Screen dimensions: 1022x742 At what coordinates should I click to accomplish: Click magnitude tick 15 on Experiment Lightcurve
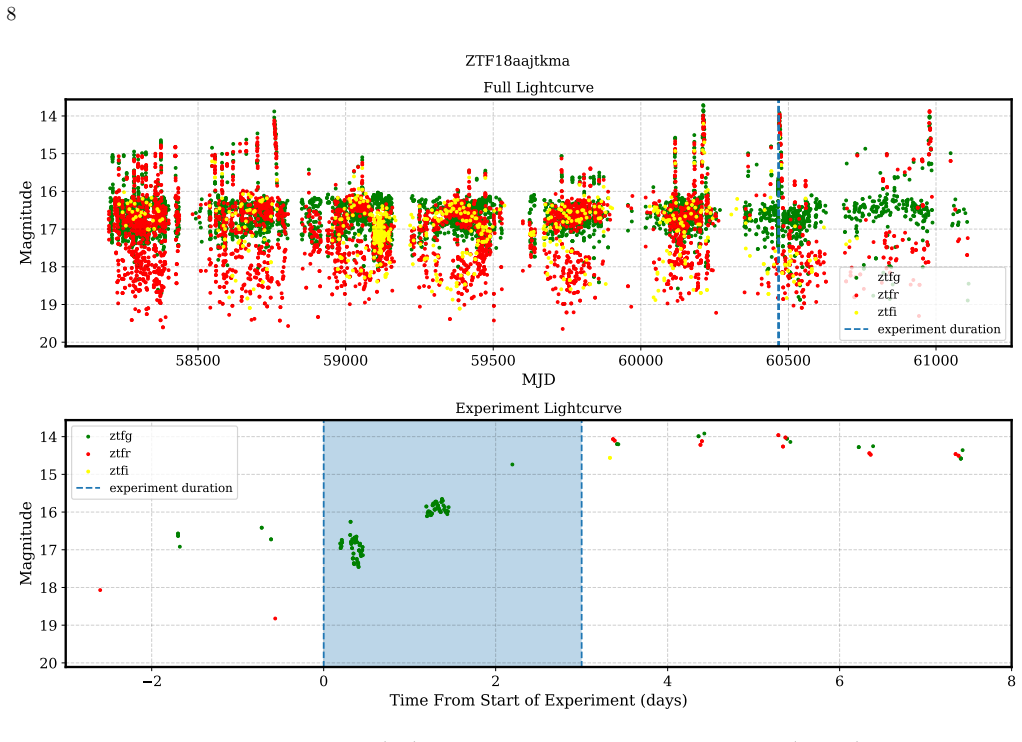48,475
